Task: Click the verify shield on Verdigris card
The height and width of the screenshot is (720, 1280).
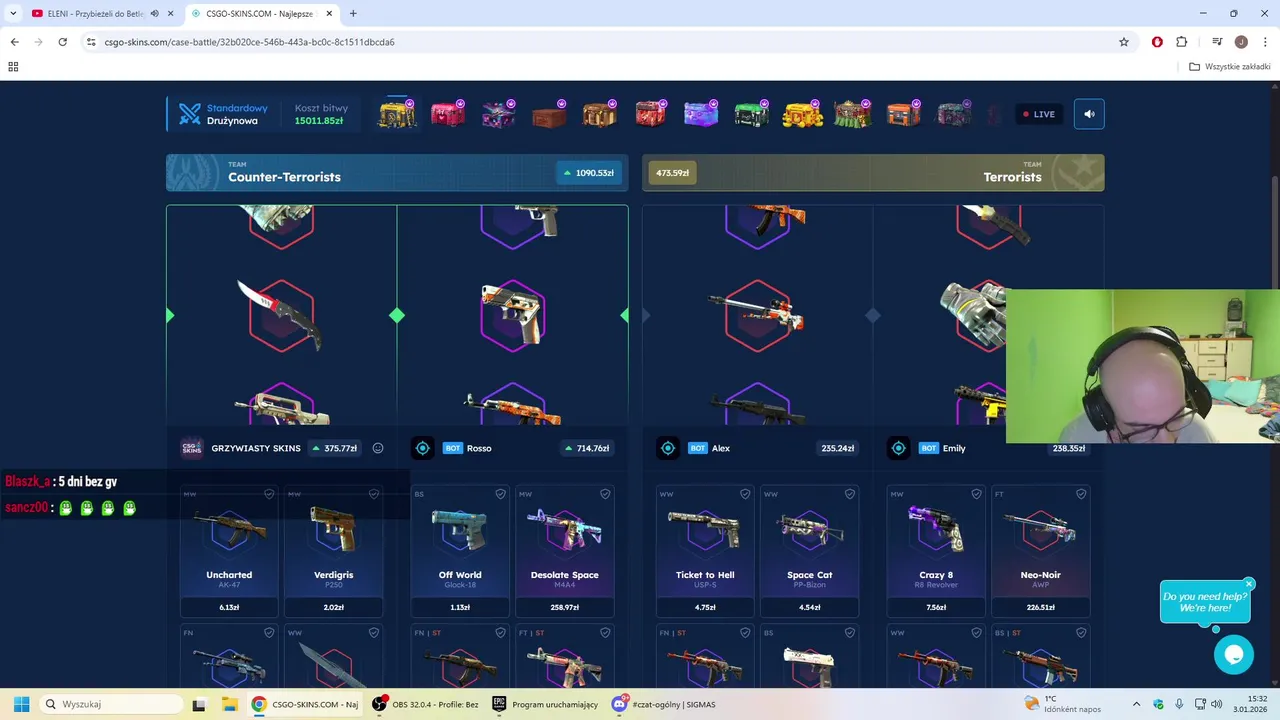Action: tap(374, 494)
